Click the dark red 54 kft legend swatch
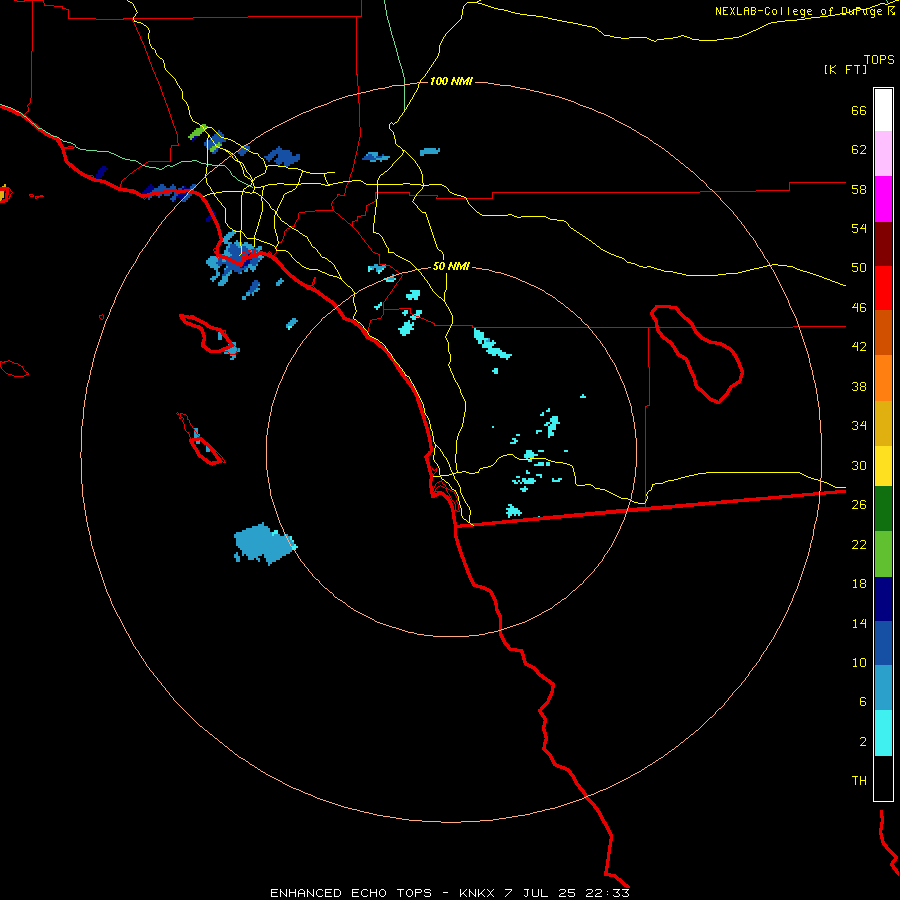This screenshot has height=900, width=900. (883, 244)
